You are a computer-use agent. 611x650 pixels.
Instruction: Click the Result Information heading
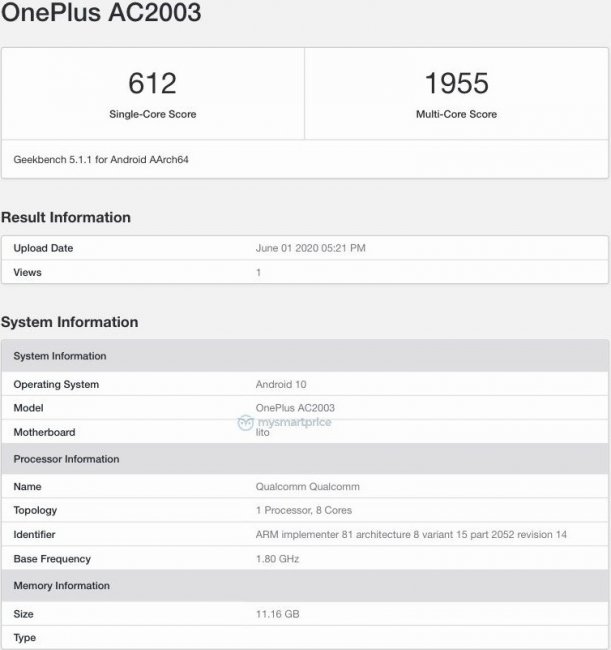click(x=66, y=217)
